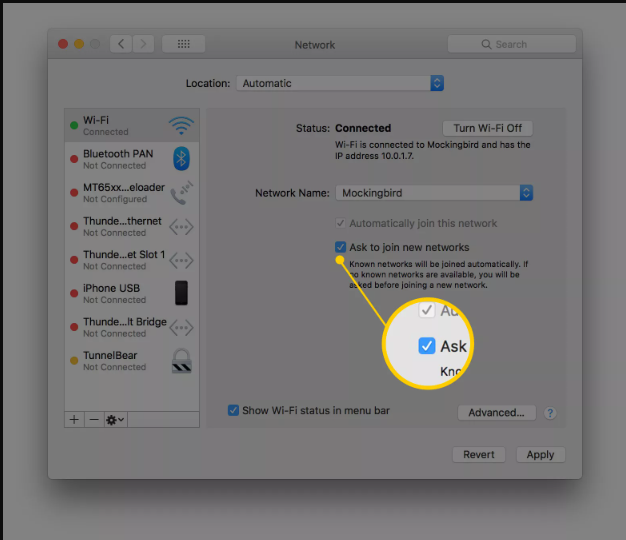Go back with the left chevron

[x=121, y=44]
